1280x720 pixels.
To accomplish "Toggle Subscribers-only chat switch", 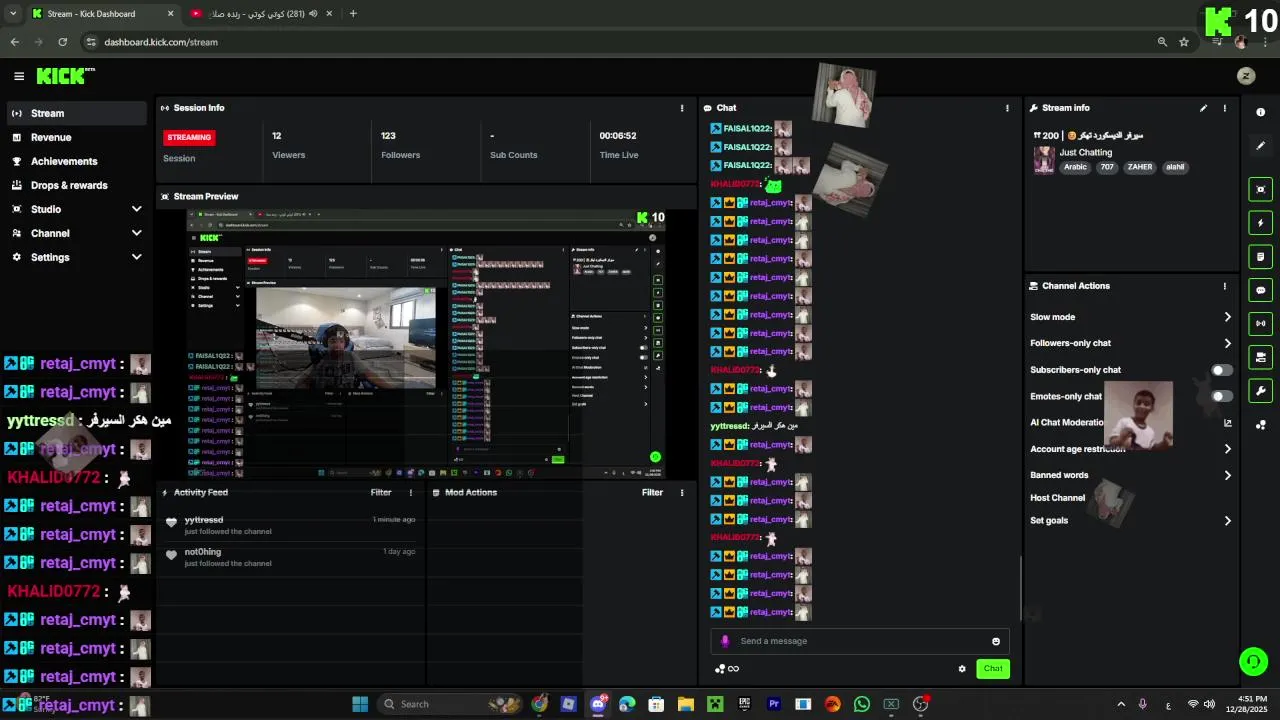I will (1222, 370).
